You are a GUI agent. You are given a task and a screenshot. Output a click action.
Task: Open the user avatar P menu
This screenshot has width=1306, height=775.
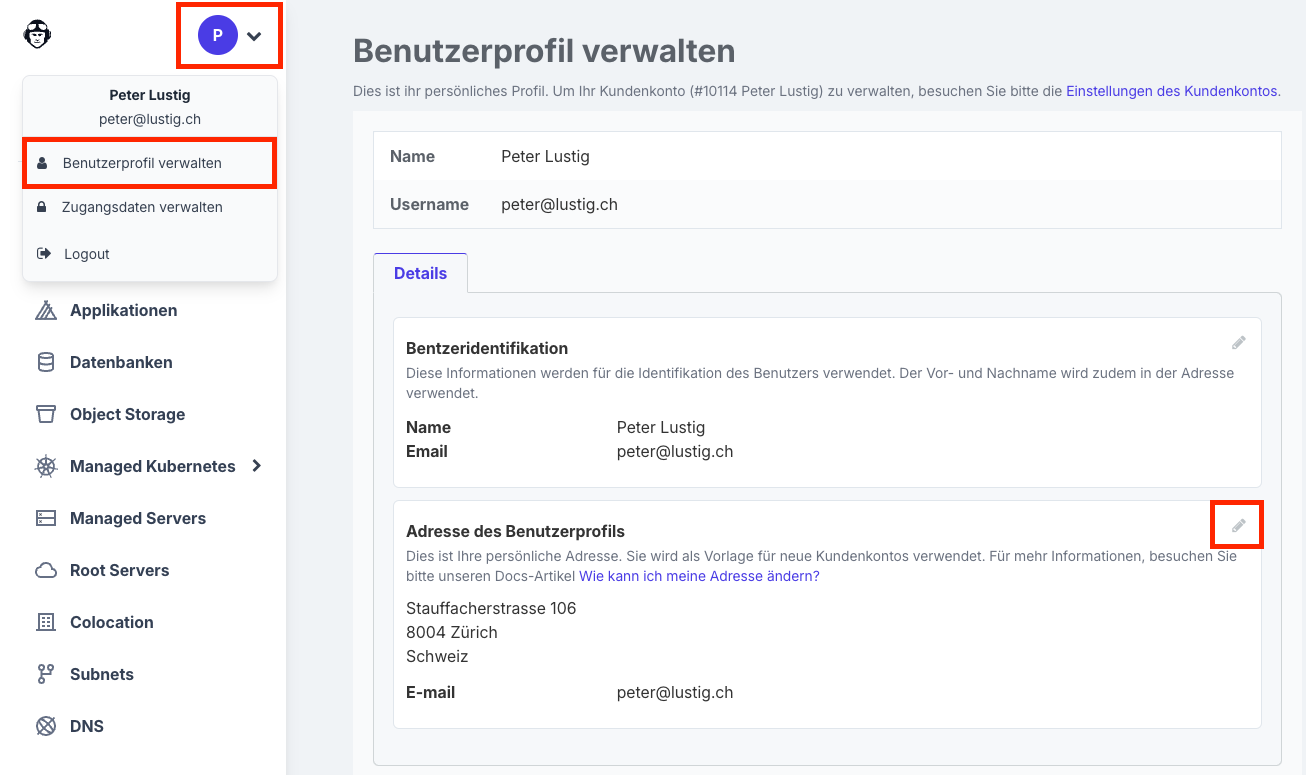[x=218, y=36]
